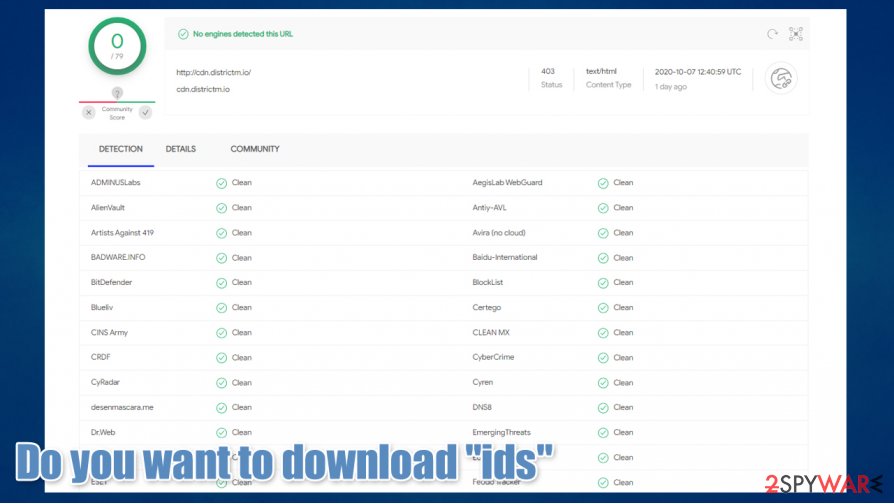Open the graph relations icon
This screenshot has width=894, height=504.
(x=796, y=34)
